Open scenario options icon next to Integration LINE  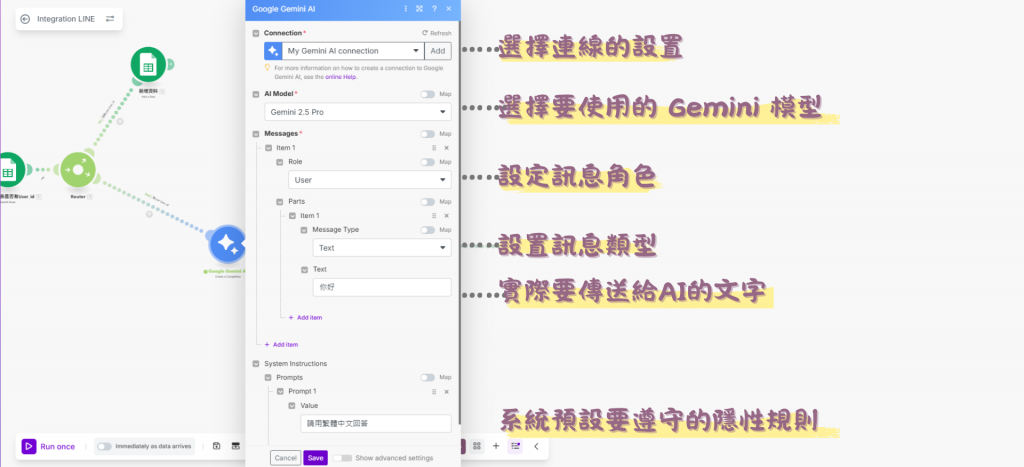(110, 19)
